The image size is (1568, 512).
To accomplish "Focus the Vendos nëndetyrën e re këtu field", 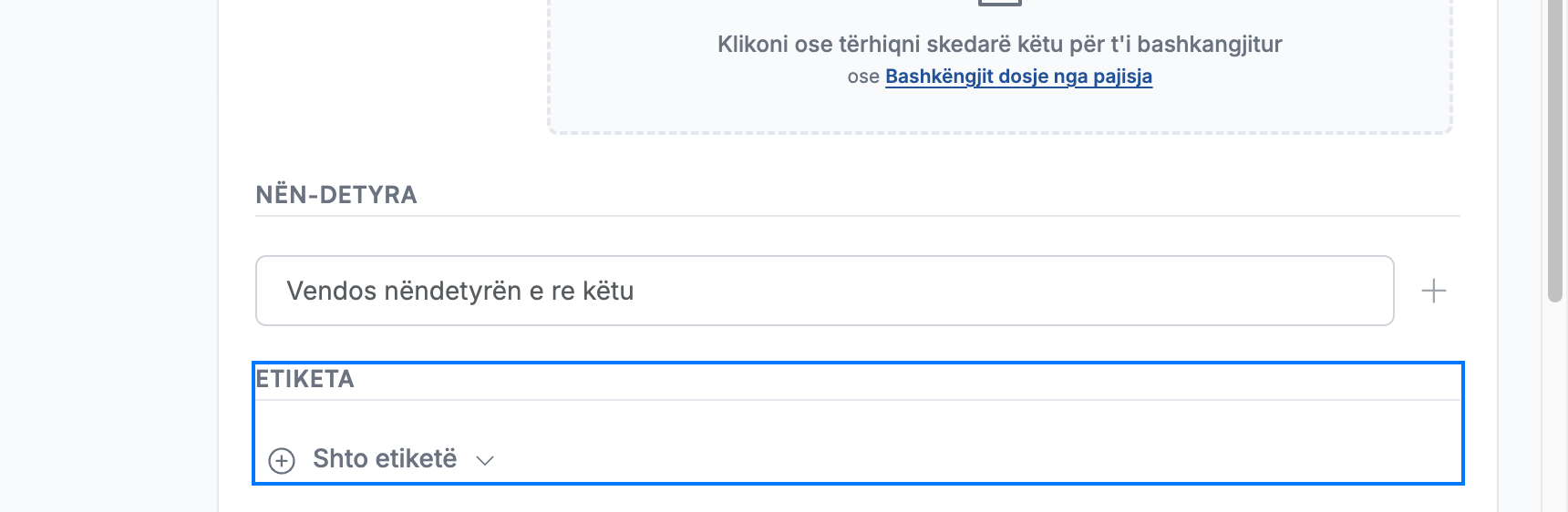I will click(825, 291).
